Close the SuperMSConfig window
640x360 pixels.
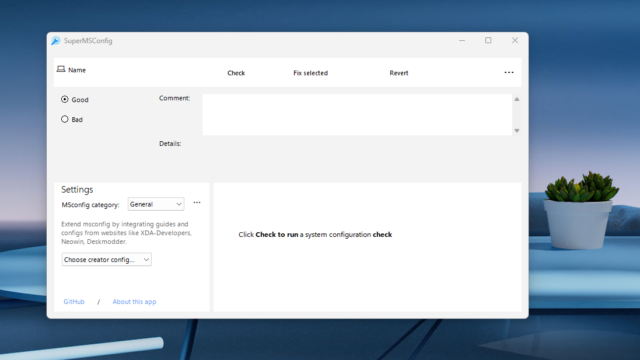[x=515, y=40]
